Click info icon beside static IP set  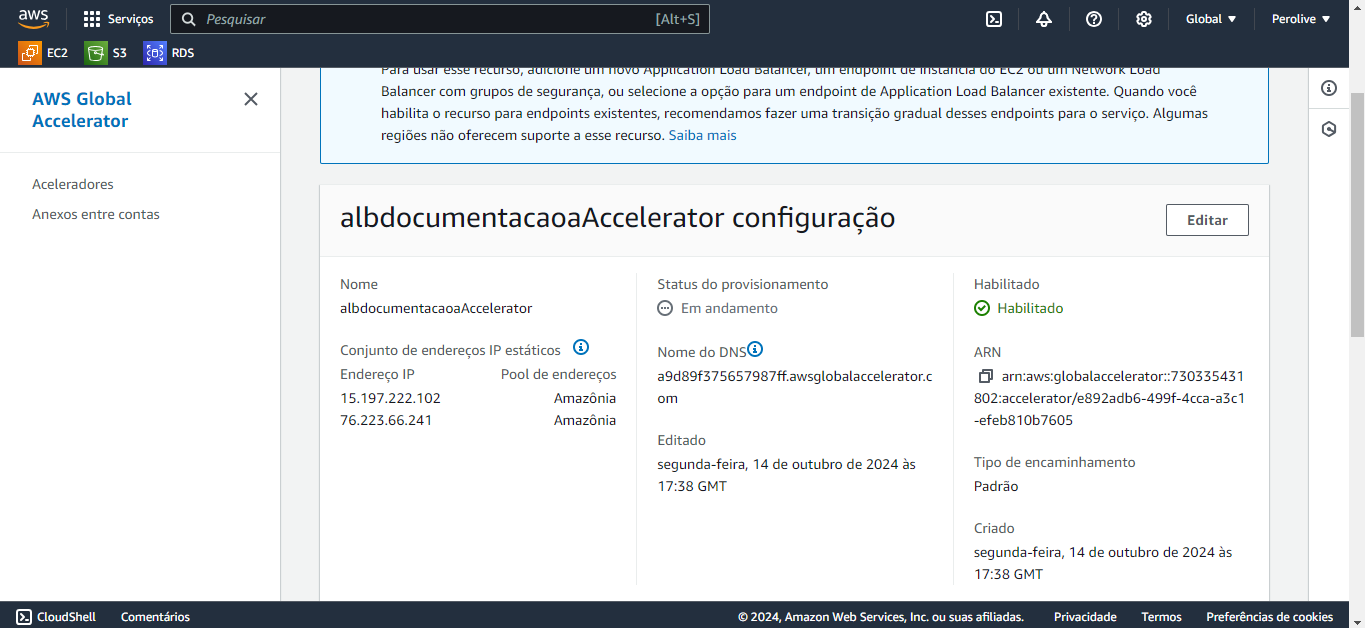581,347
